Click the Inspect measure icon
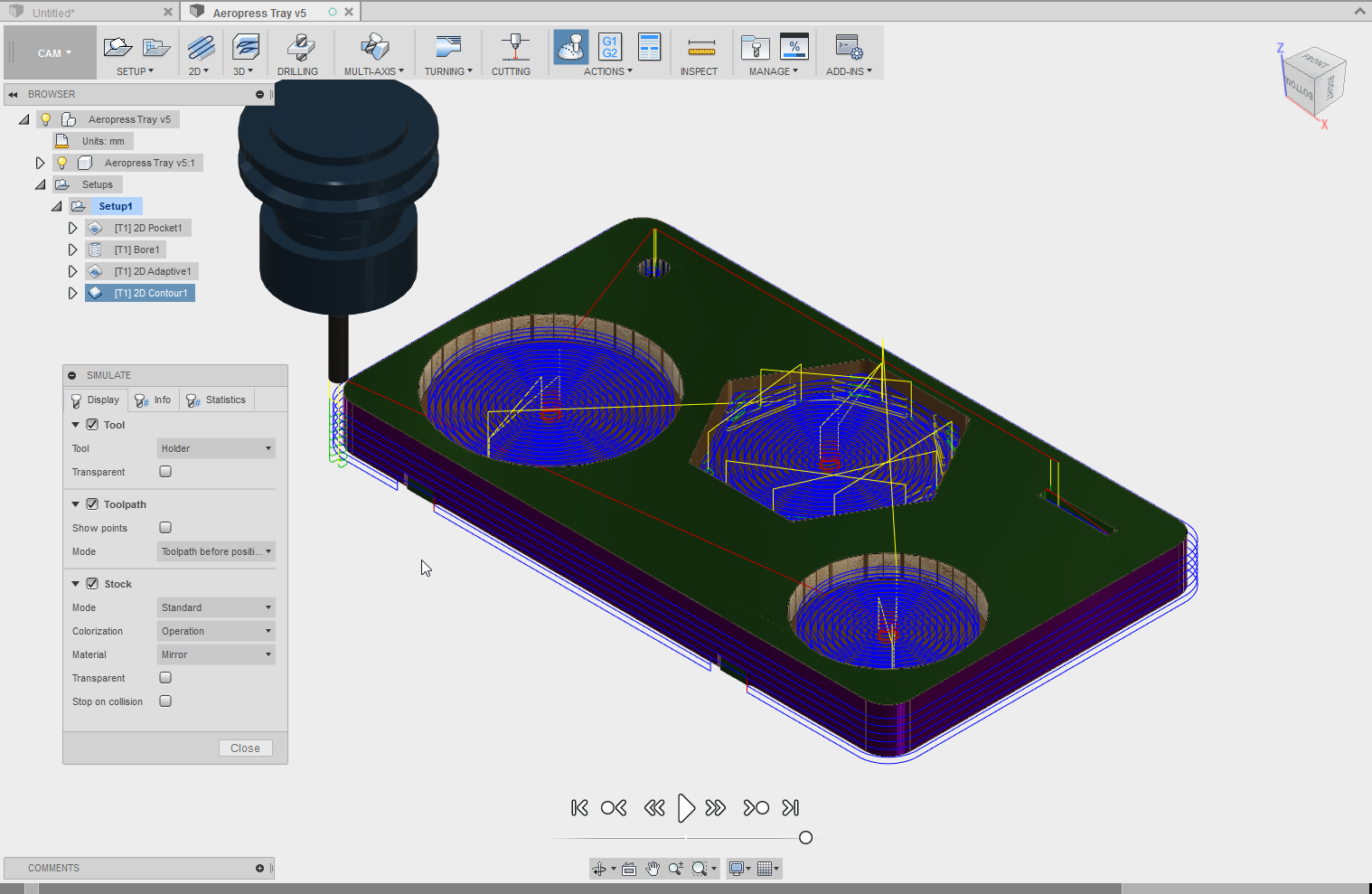Viewport: 1372px width, 894px height. point(701,48)
